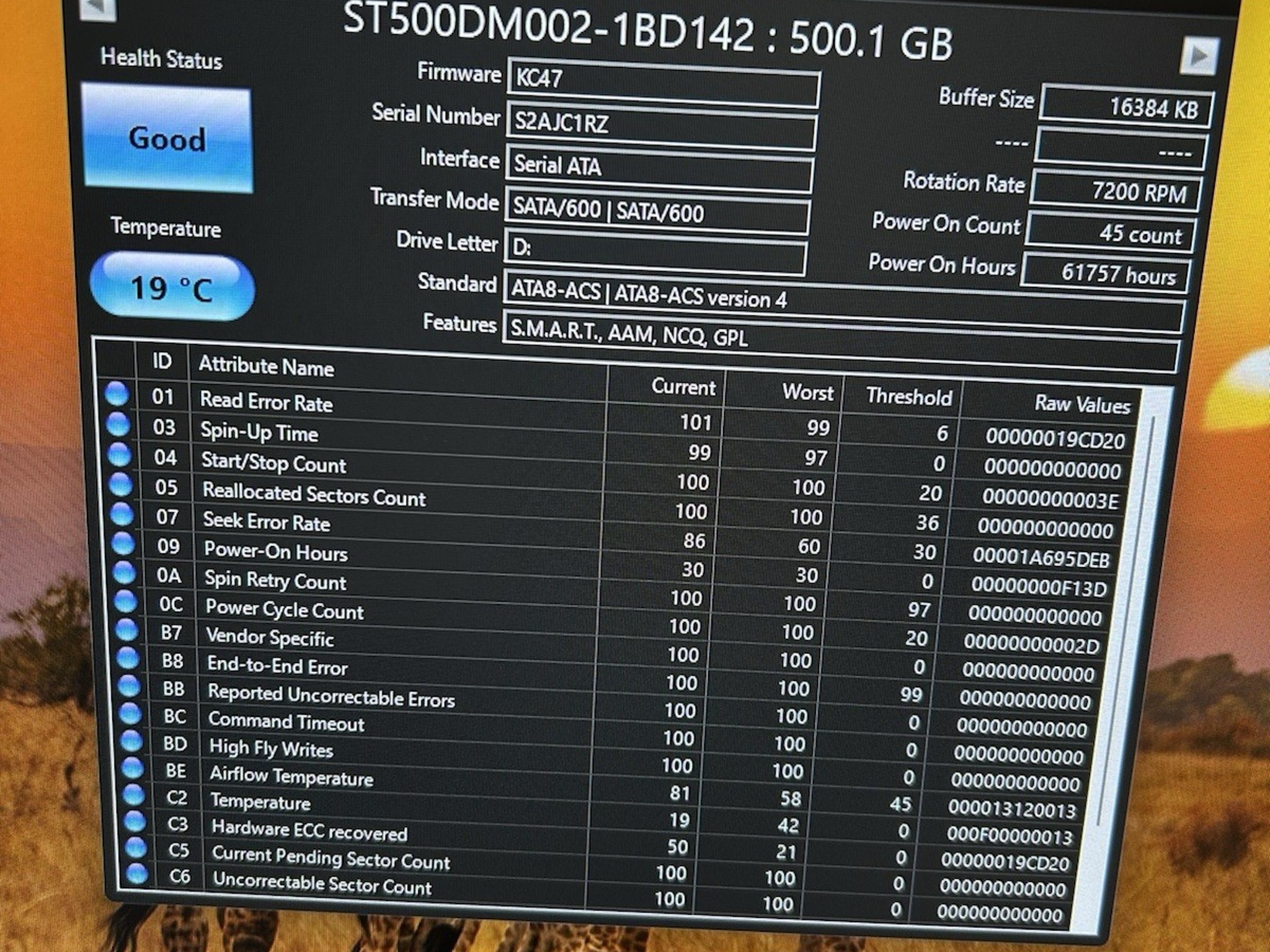1270x952 pixels.
Task: Click the C2 Temperature row status orb
Action: 134,795
